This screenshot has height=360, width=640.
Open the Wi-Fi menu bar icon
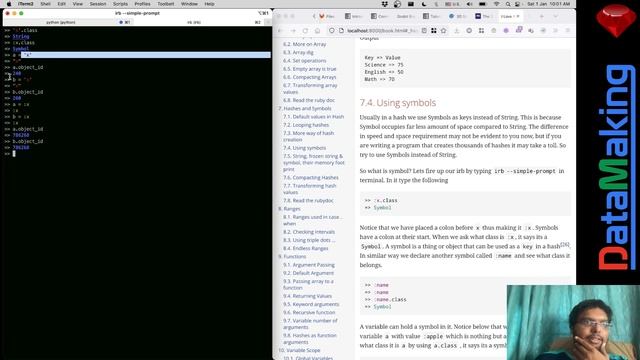click(x=497, y=4)
